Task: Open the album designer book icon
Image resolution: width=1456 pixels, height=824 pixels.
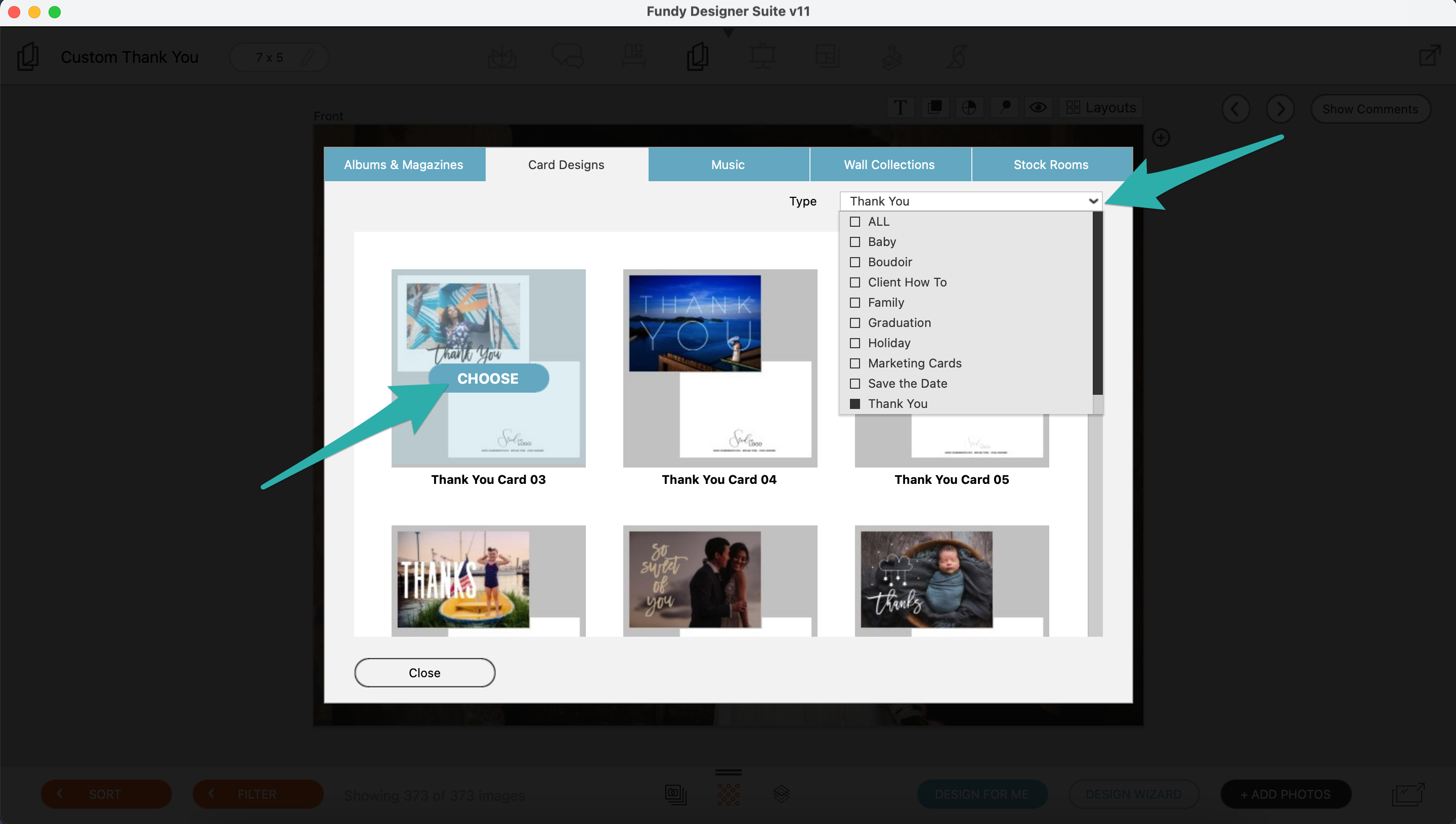Action: [502, 57]
